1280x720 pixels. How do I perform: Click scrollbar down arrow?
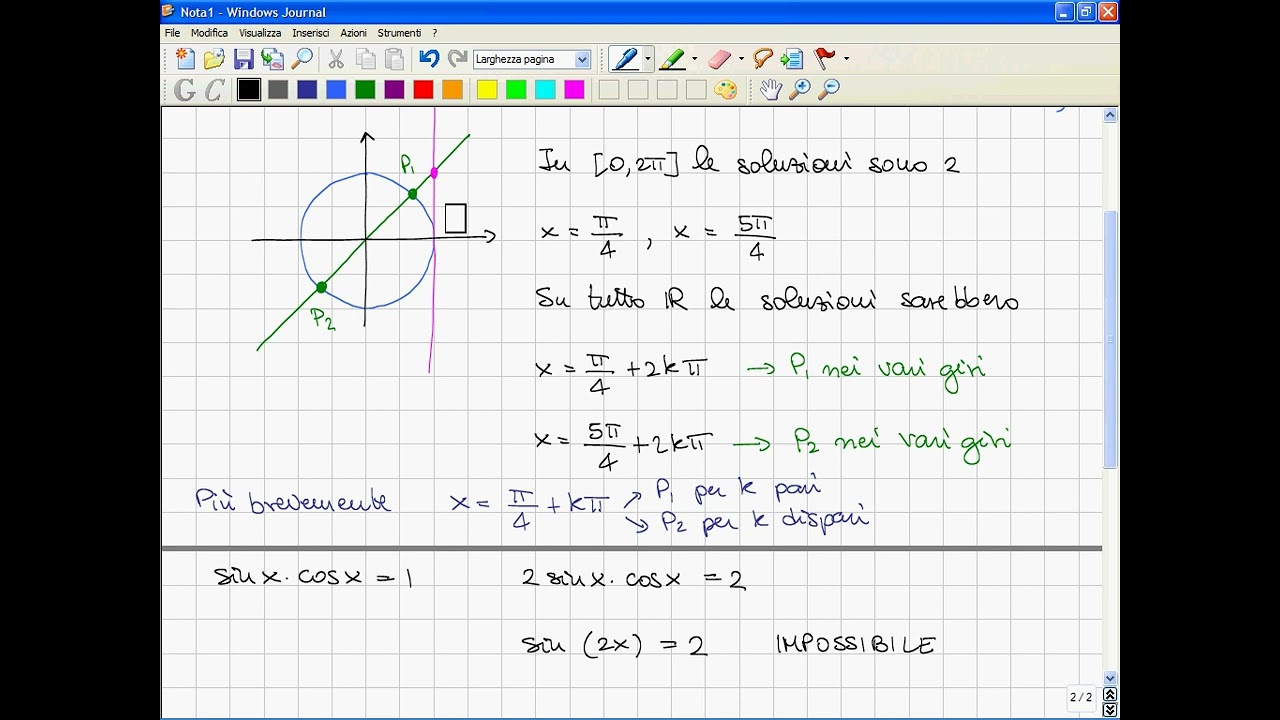click(1110, 678)
